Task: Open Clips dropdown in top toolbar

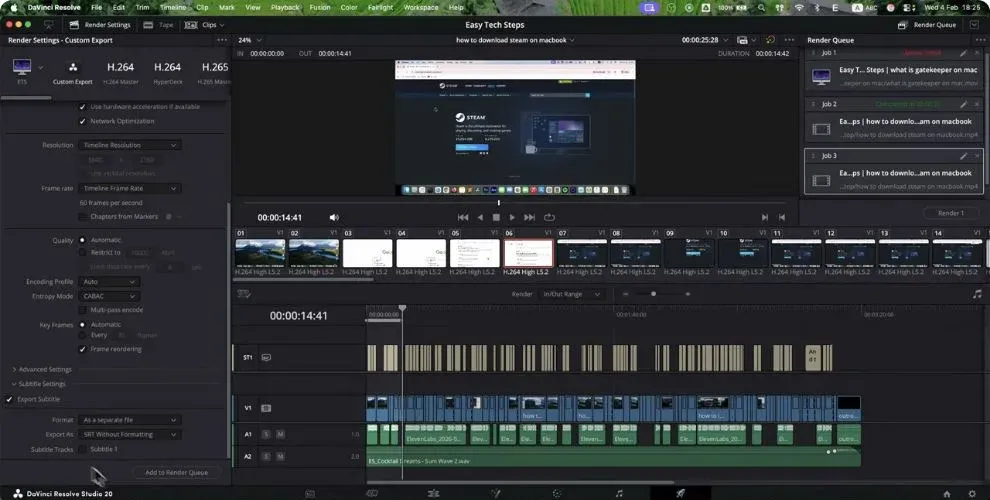Action: click(x=204, y=25)
